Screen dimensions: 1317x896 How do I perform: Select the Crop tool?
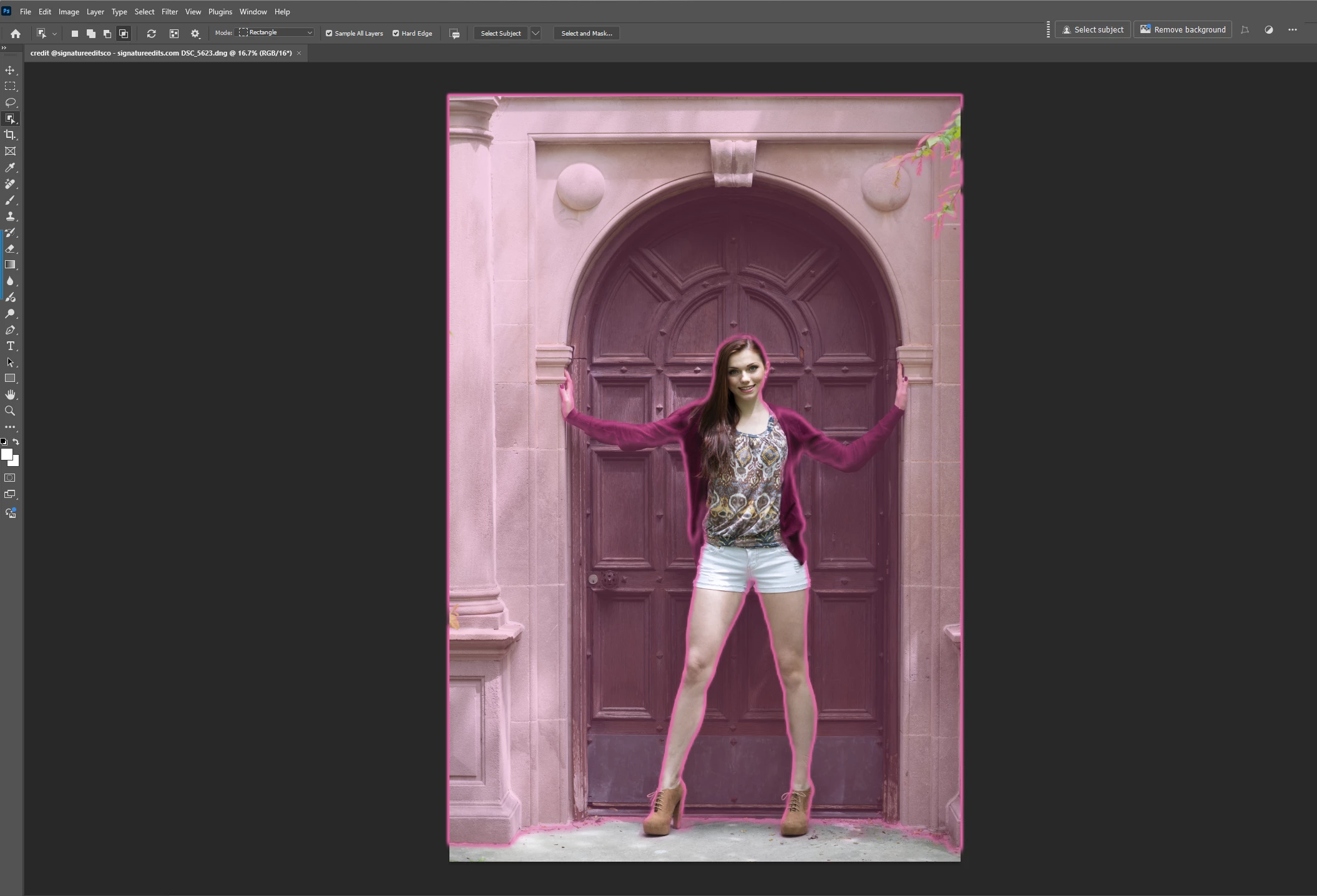(x=10, y=135)
